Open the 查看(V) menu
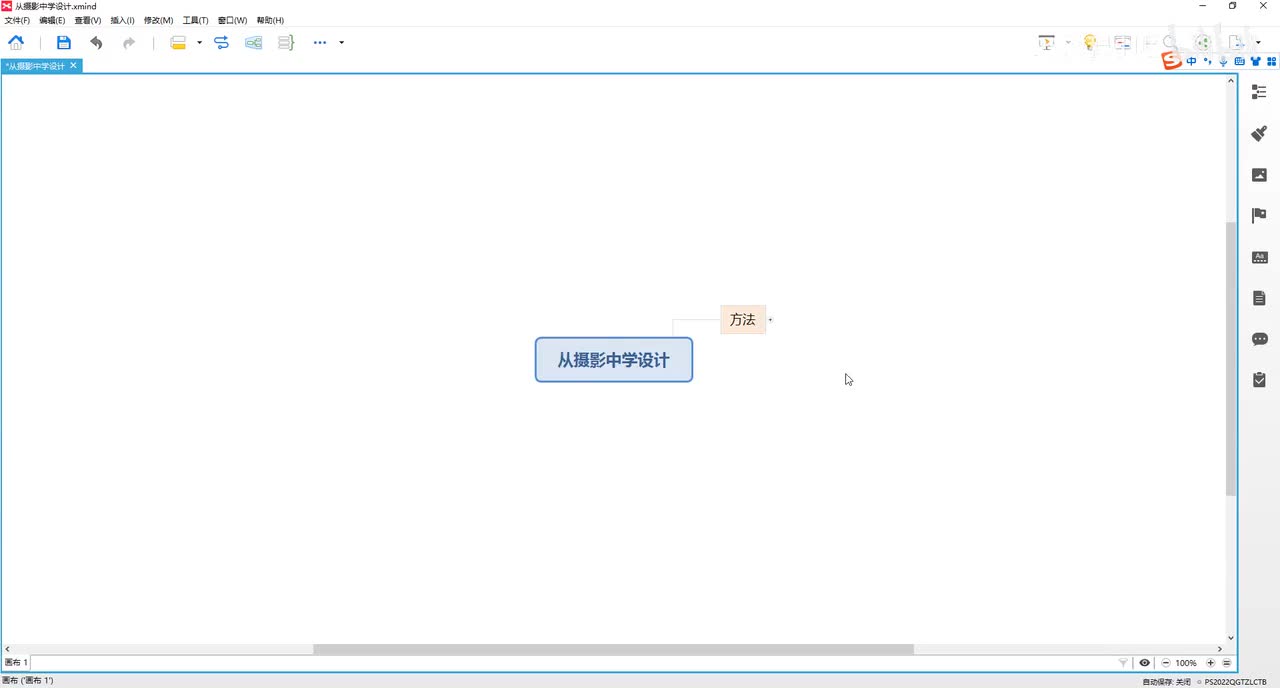 point(88,20)
